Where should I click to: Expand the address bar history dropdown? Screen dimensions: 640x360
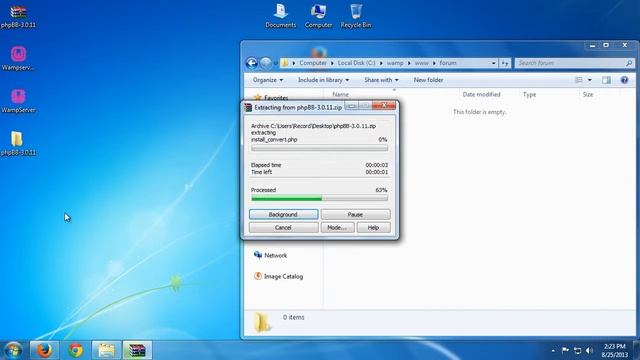(493, 63)
